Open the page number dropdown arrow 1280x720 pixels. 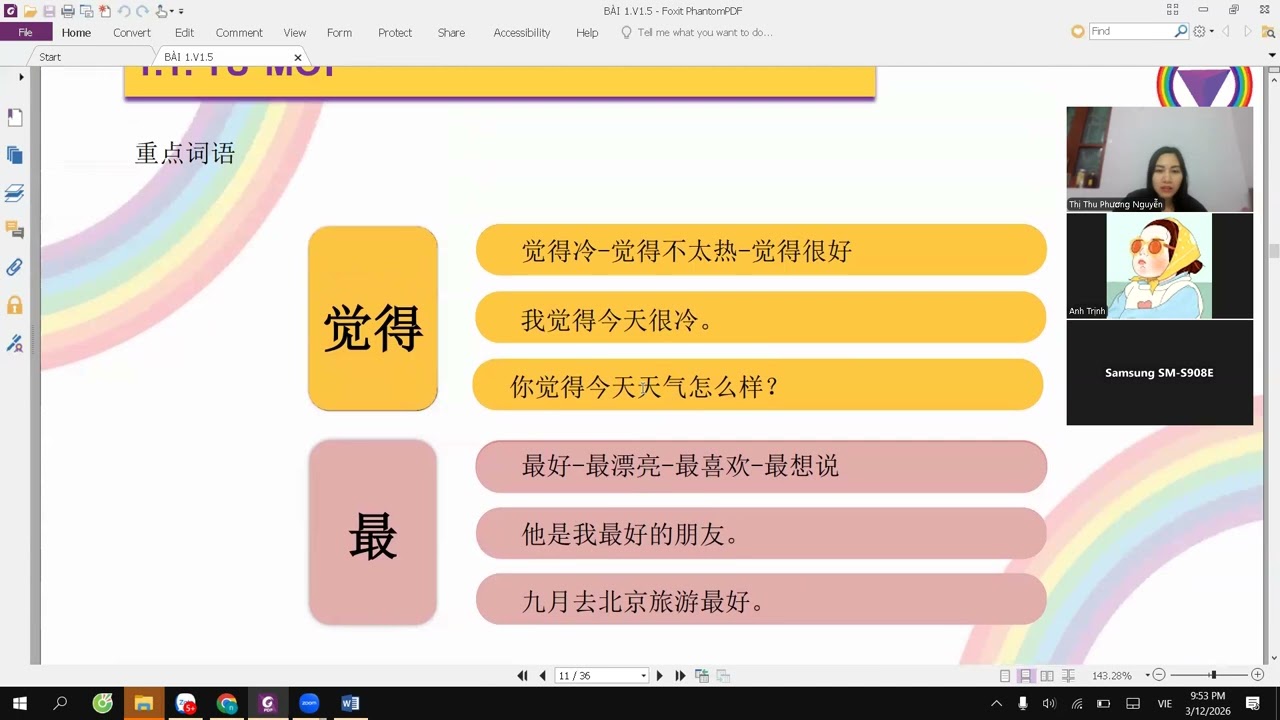click(x=643, y=676)
